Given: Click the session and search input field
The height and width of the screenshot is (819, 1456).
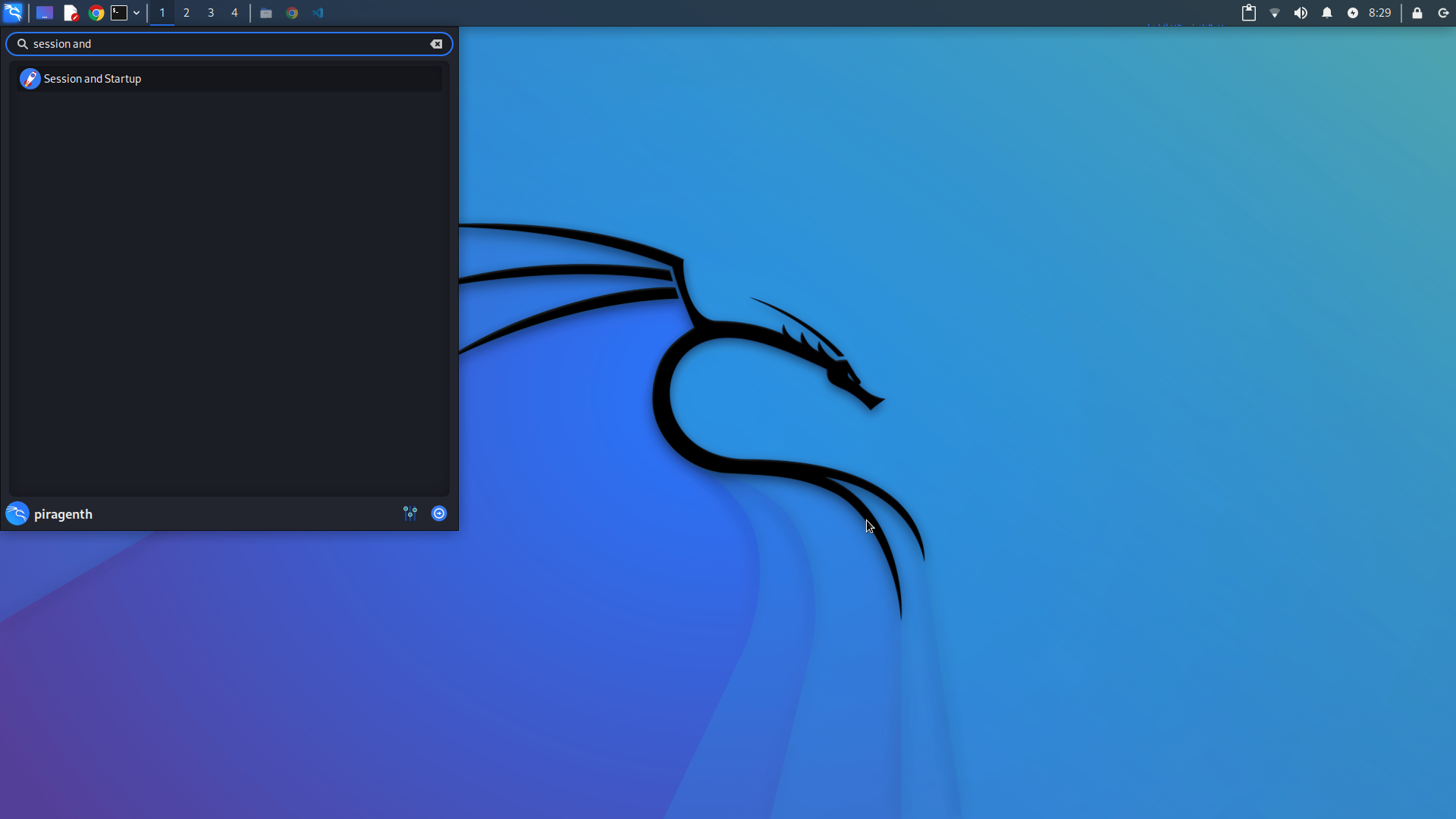Looking at the screenshot, I should 227,44.
